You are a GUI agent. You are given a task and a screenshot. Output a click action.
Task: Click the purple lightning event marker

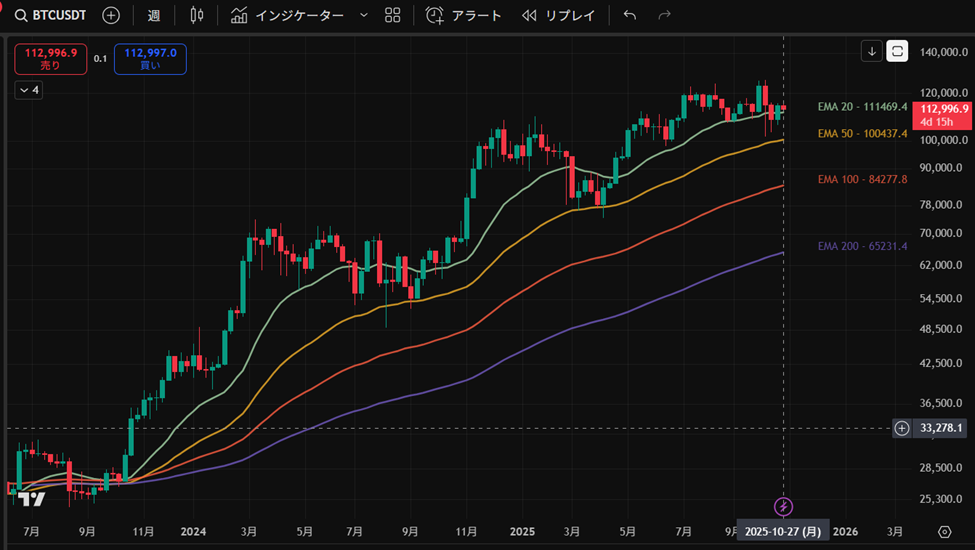pos(784,506)
